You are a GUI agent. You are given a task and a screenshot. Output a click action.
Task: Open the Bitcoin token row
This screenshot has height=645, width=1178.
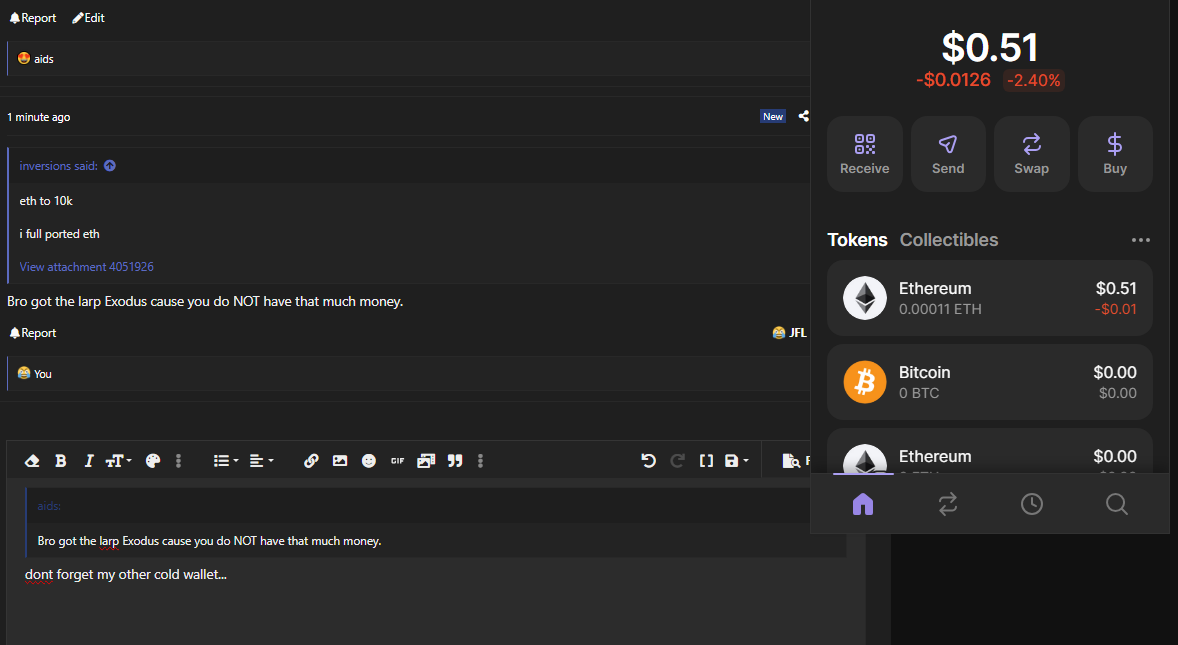pos(990,382)
